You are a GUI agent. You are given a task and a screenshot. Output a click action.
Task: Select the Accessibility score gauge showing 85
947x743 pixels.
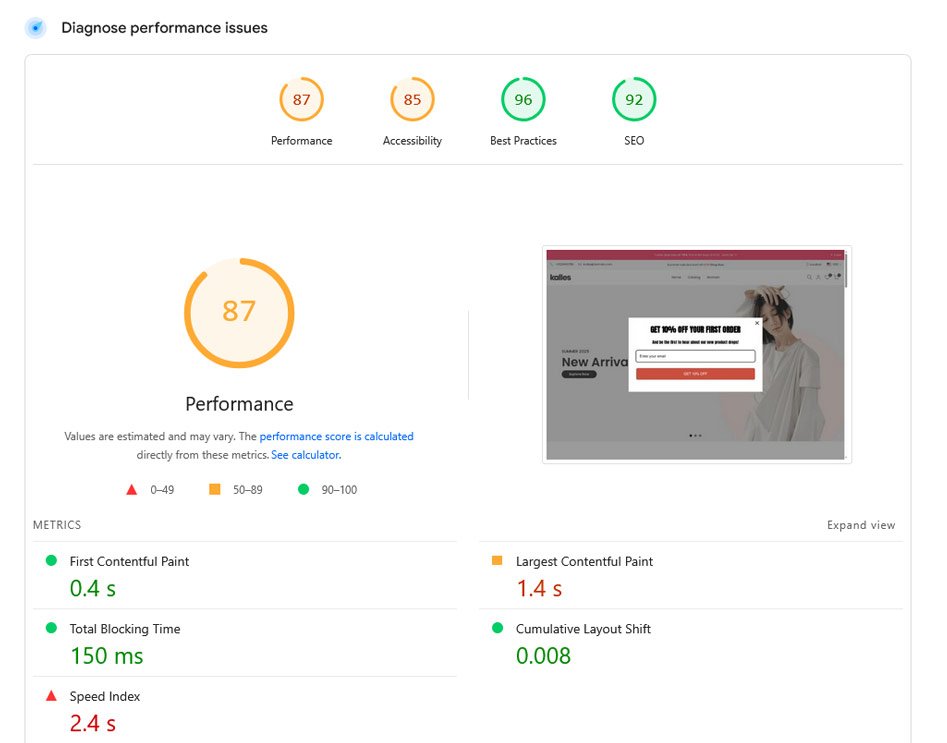coord(412,99)
